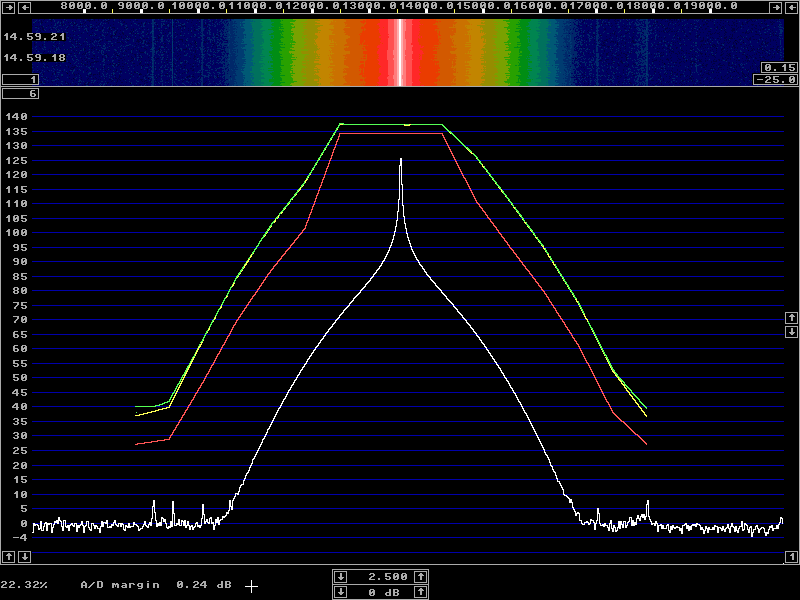800x600 pixels.
Task: Click the 0.24 dB margin value
Action: pos(204,585)
